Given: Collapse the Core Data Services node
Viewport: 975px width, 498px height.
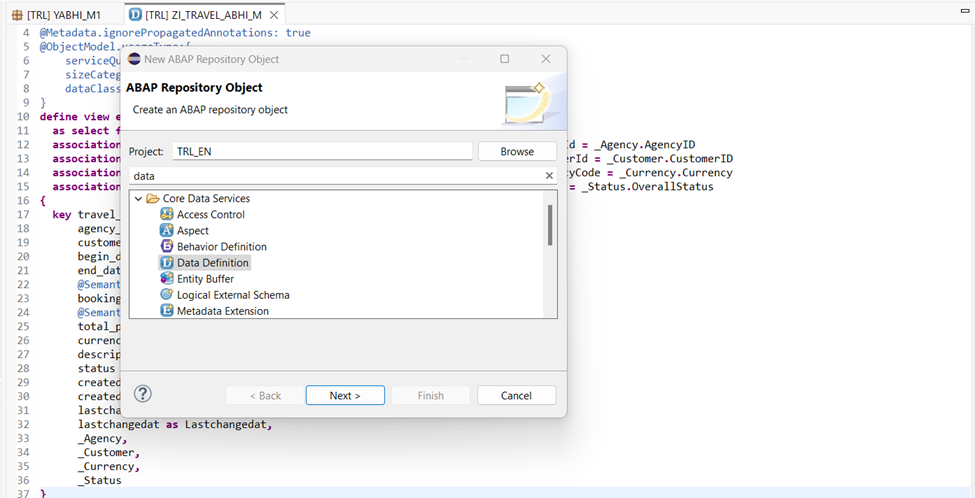Looking at the screenshot, I should click(138, 199).
